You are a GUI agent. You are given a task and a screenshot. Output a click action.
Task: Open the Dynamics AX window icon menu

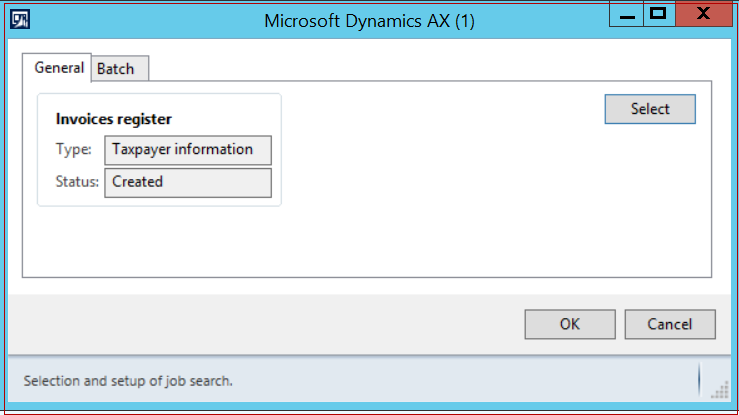(20, 20)
